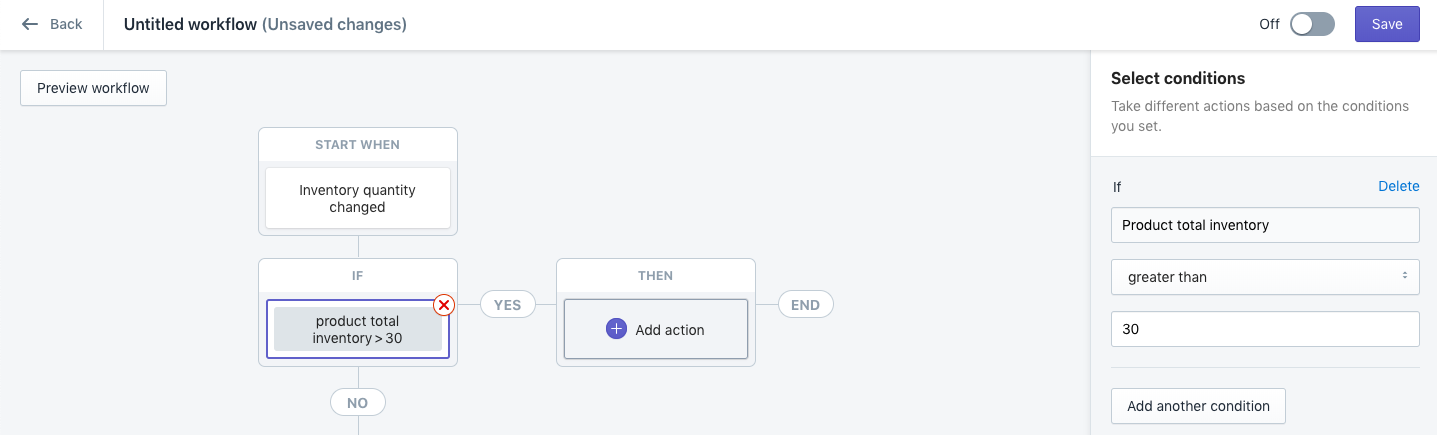Click the back arrow icon
Screen dimensions: 1437x435
30,24
